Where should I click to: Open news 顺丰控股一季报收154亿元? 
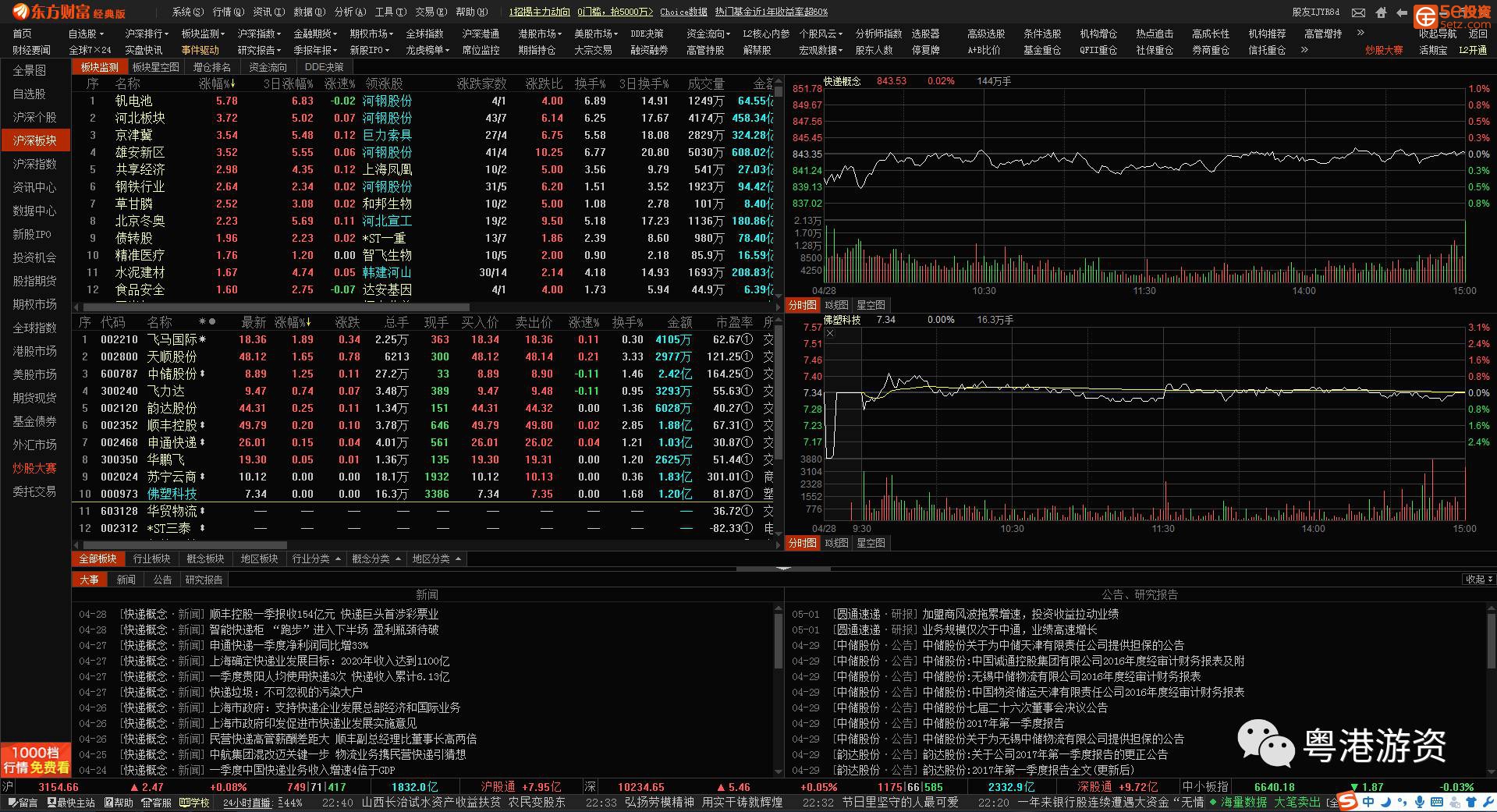tap(324, 615)
